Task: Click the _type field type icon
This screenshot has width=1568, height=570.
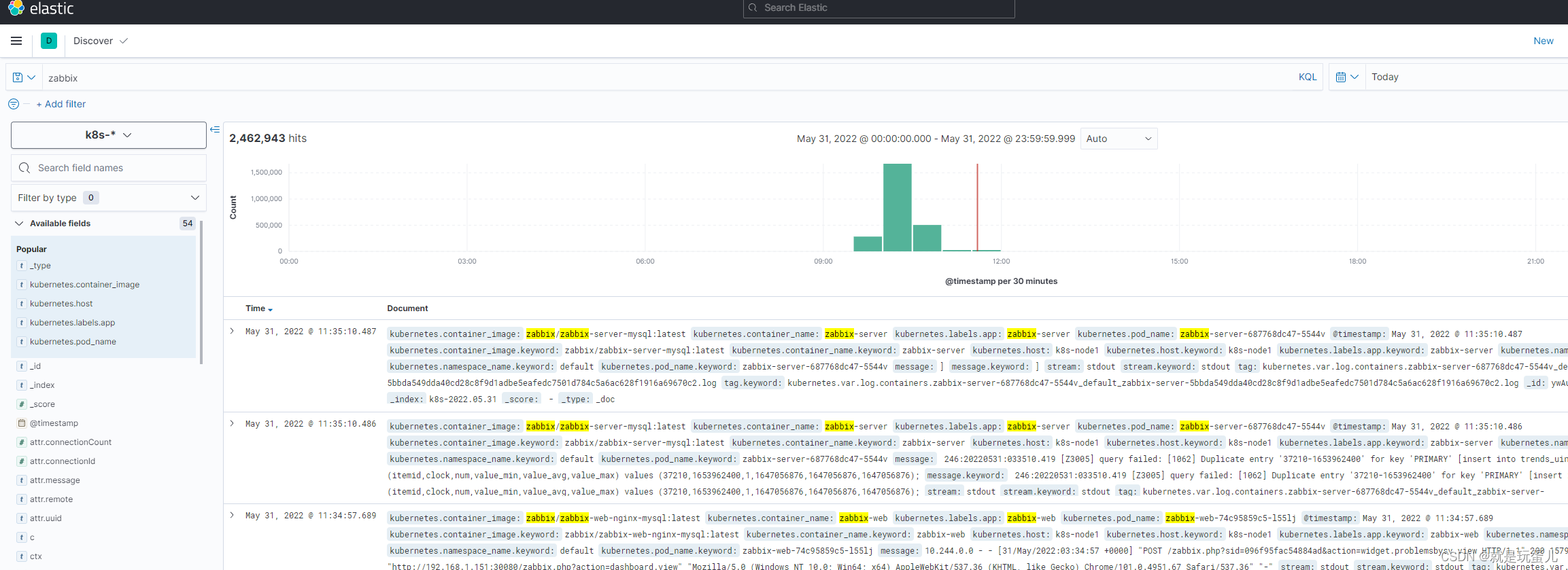Action: (x=22, y=266)
